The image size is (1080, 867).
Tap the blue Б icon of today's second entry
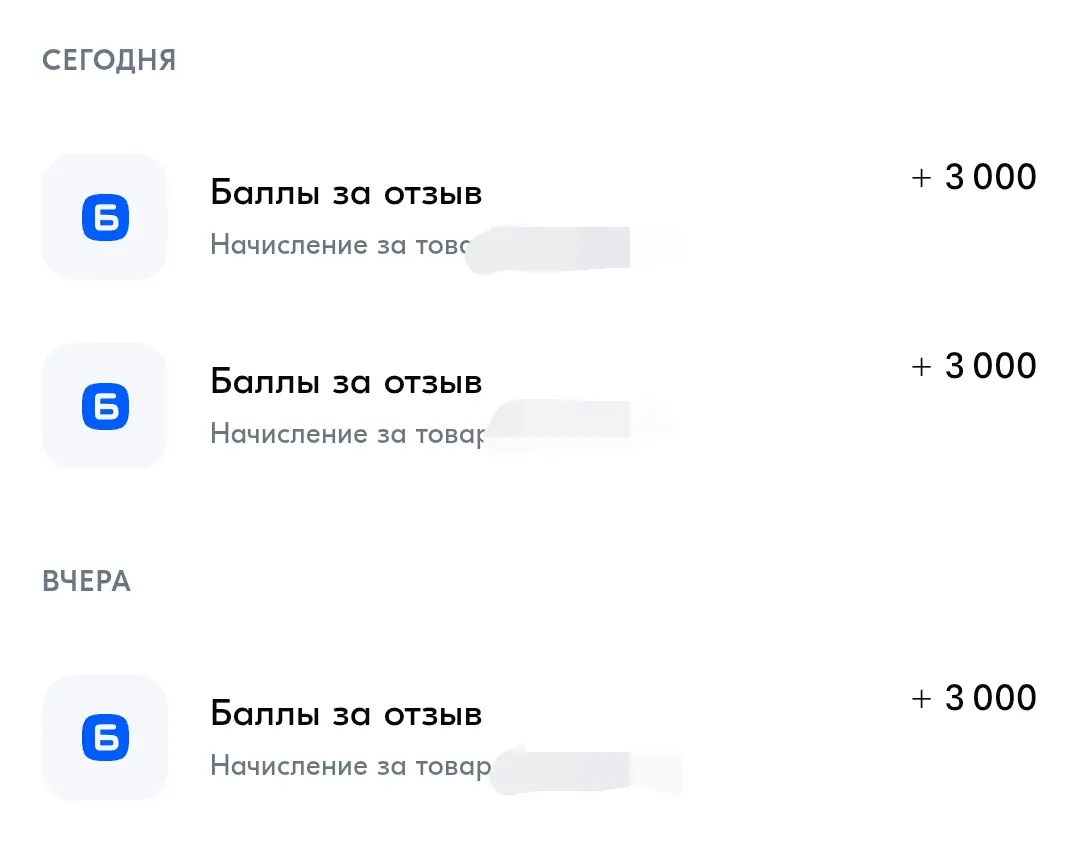tap(105, 406)
